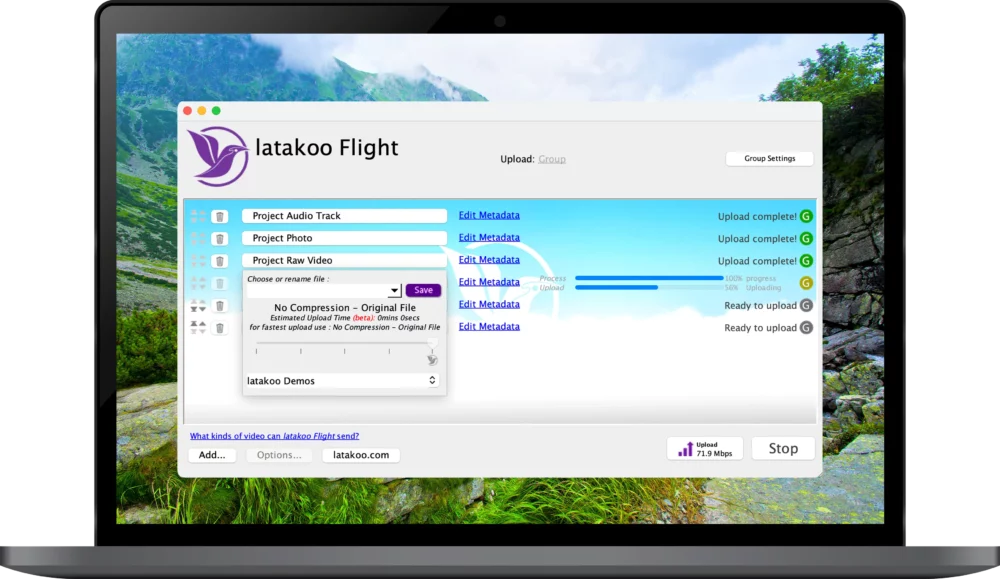Click move-down arrow in first Ready to upload row
The height and width of the screenshot is (579, 1000).
(x=202, y=309)
